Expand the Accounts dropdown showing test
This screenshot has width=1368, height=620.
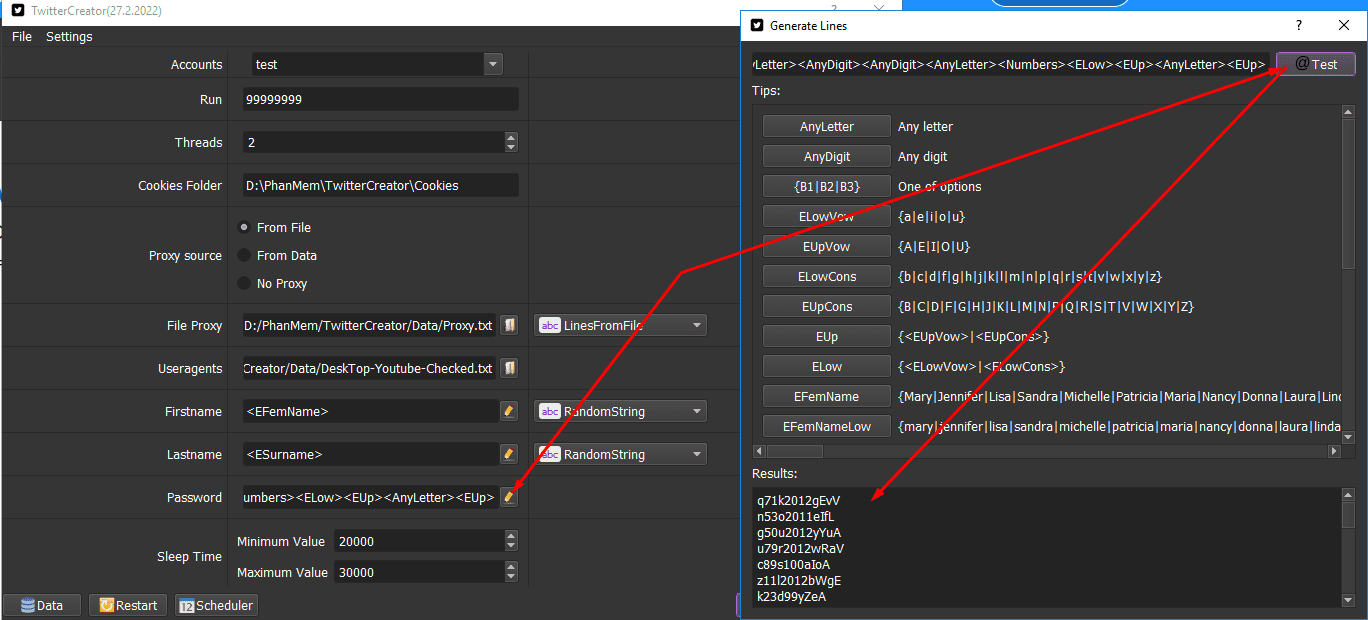coord(492,64)
